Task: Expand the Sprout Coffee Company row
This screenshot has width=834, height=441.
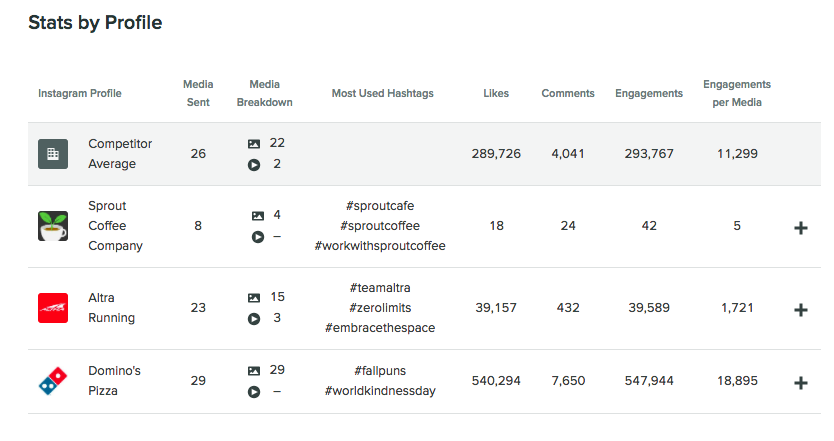Action: point(800,228)
